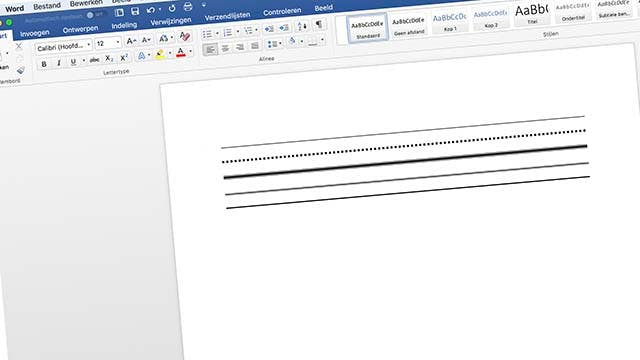This screenshot has height=360, width=640.
Task: Open the Change Case (Aa) button
Action: point(164,38)
